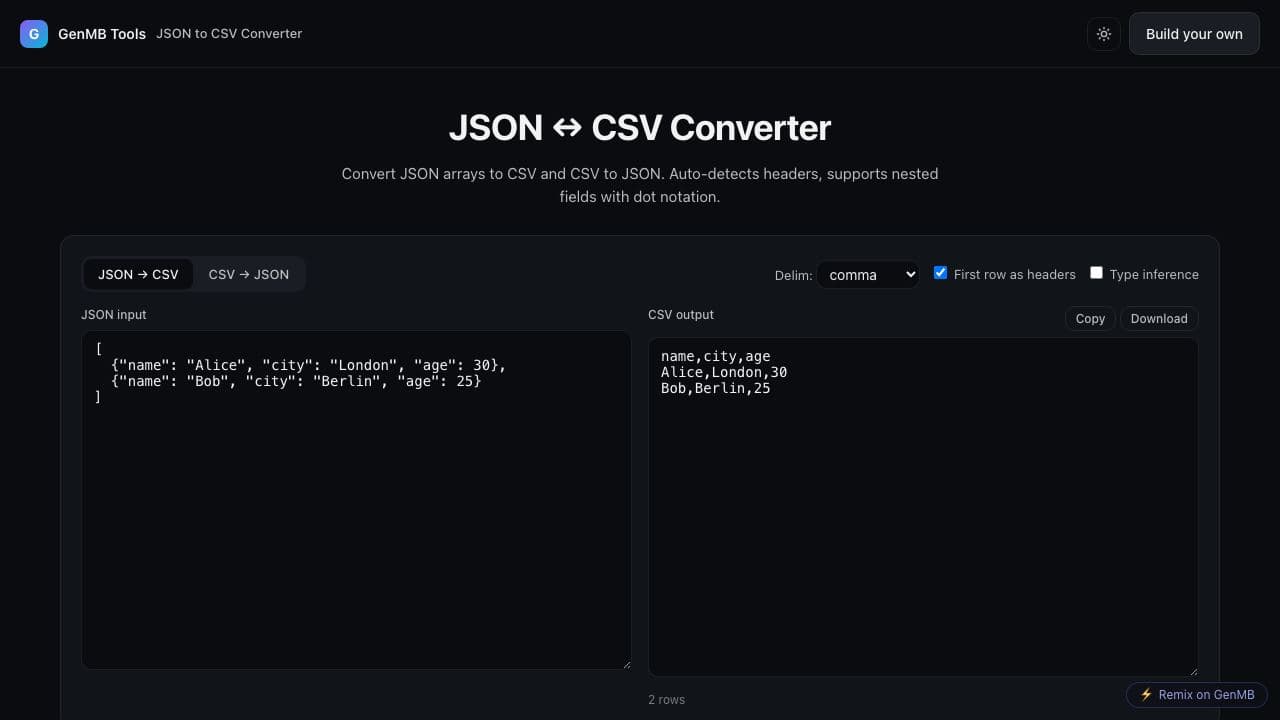
Task: Click the JSON input label
Action: pyautogui.click(x=114, y=315)
